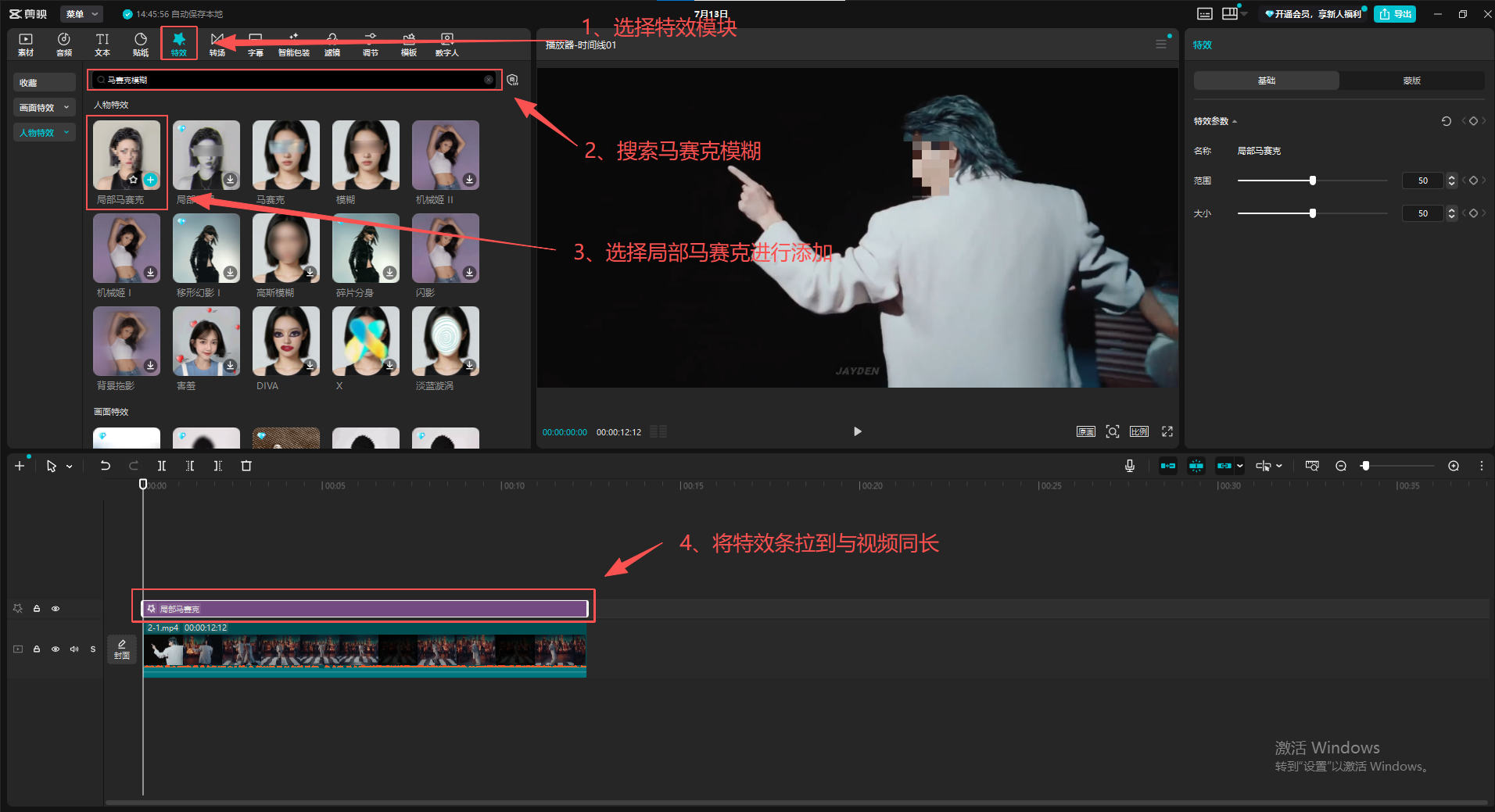Click the 开通会员 membership promo link

tap(1313, 14)
